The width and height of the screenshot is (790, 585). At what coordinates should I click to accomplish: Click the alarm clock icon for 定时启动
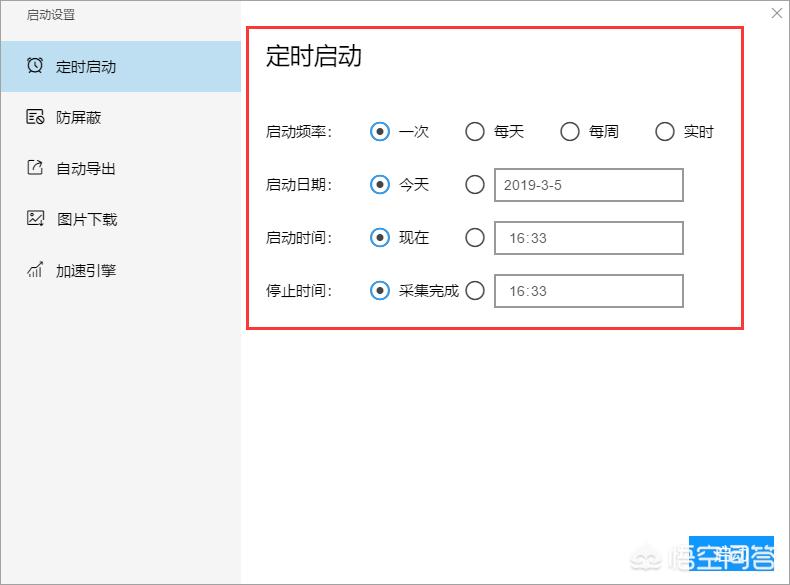[x=35, y=66]
